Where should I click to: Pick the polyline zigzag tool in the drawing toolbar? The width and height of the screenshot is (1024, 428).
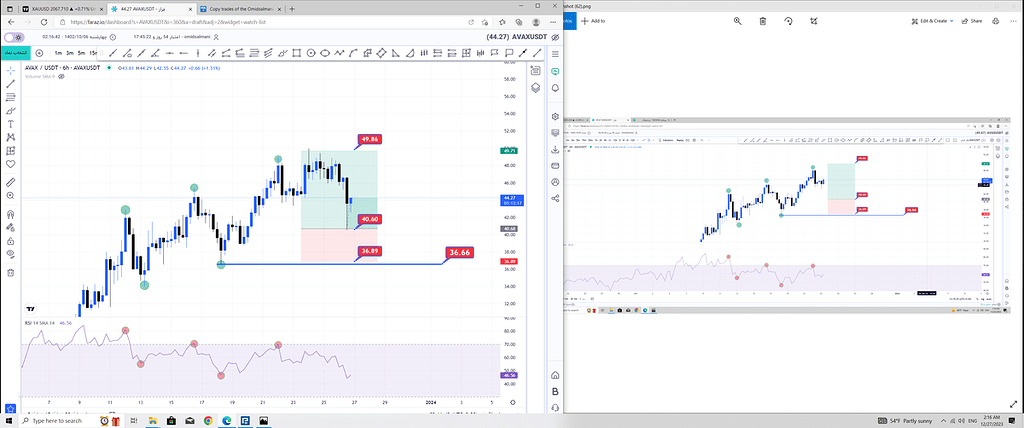coord(339,54)
